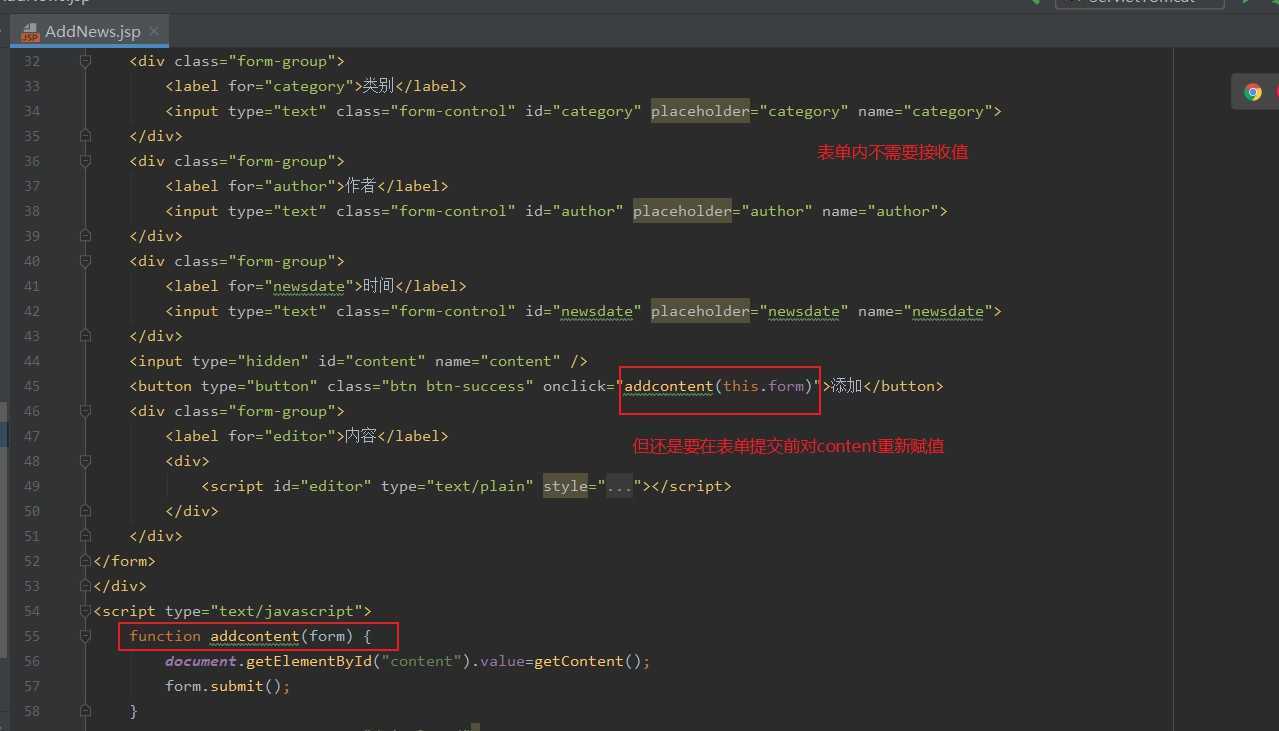Click the label text 类别 on line 33

point(377,86)
